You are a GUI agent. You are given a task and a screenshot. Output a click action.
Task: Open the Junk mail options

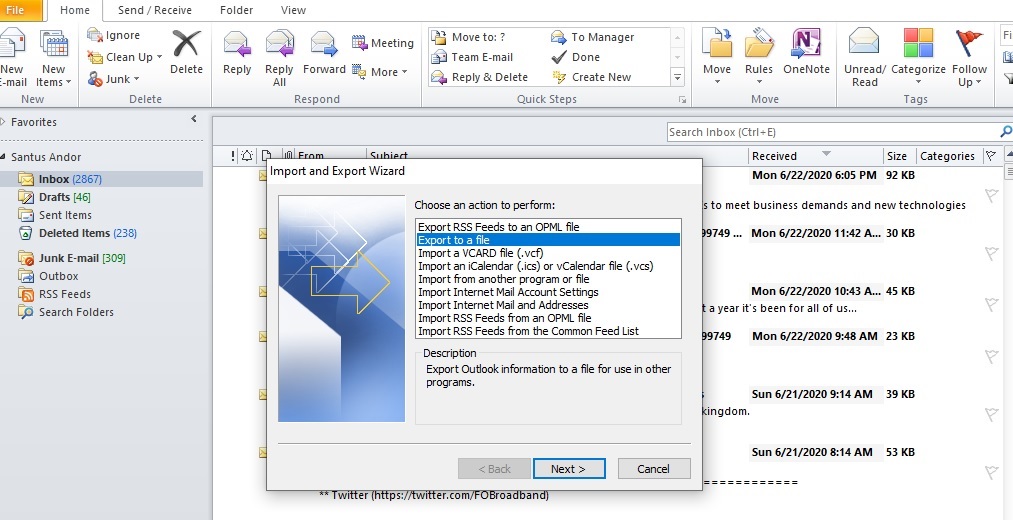click(x=114, y=79)
